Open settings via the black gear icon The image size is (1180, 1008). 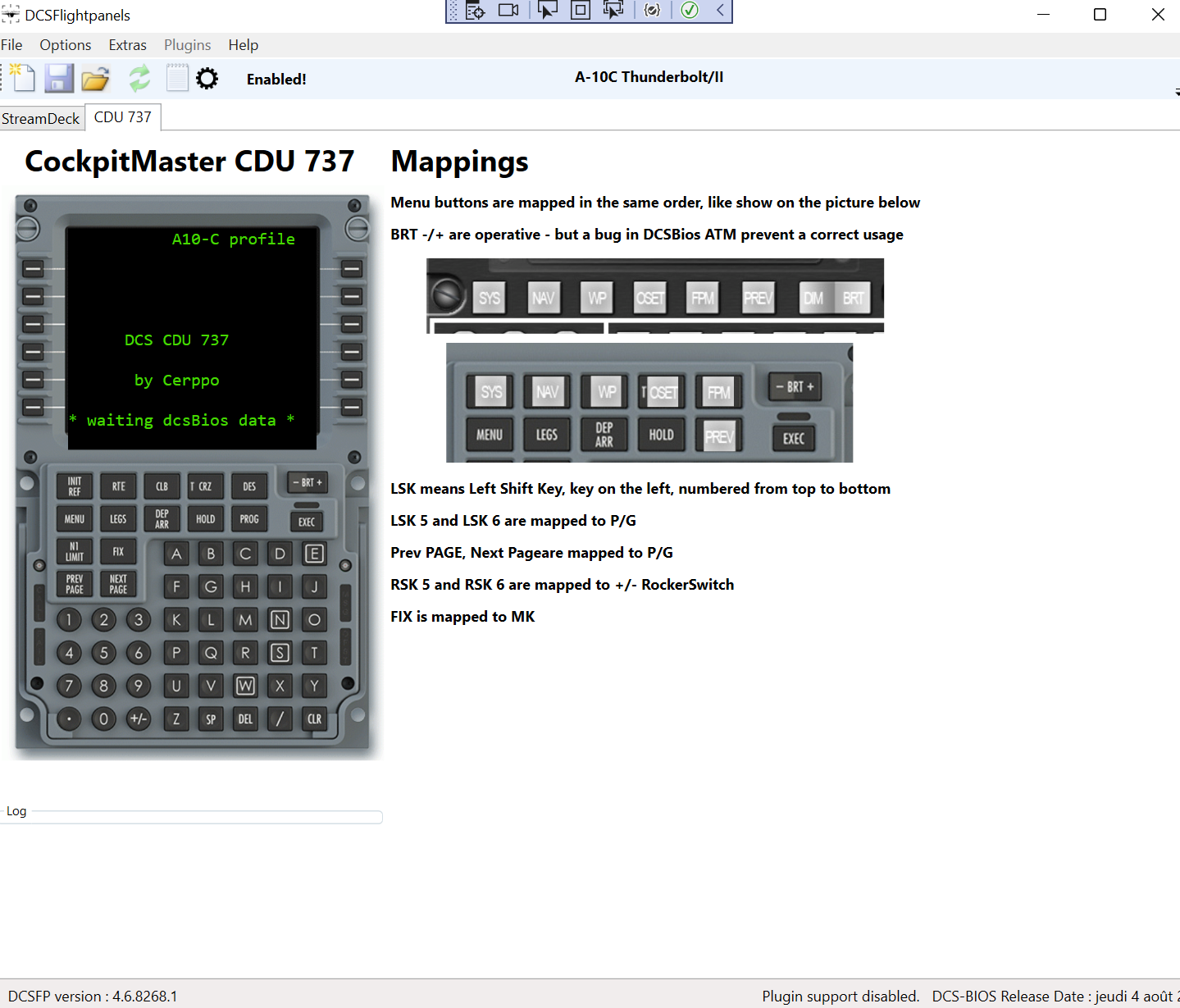(x=207, y=79)
